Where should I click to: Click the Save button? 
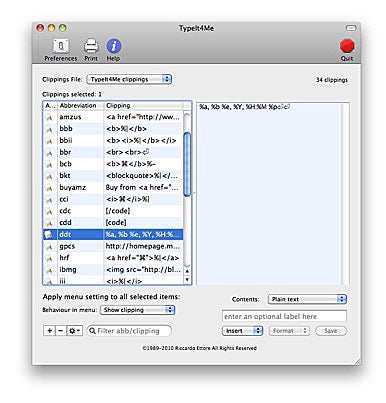pos(330,331)
